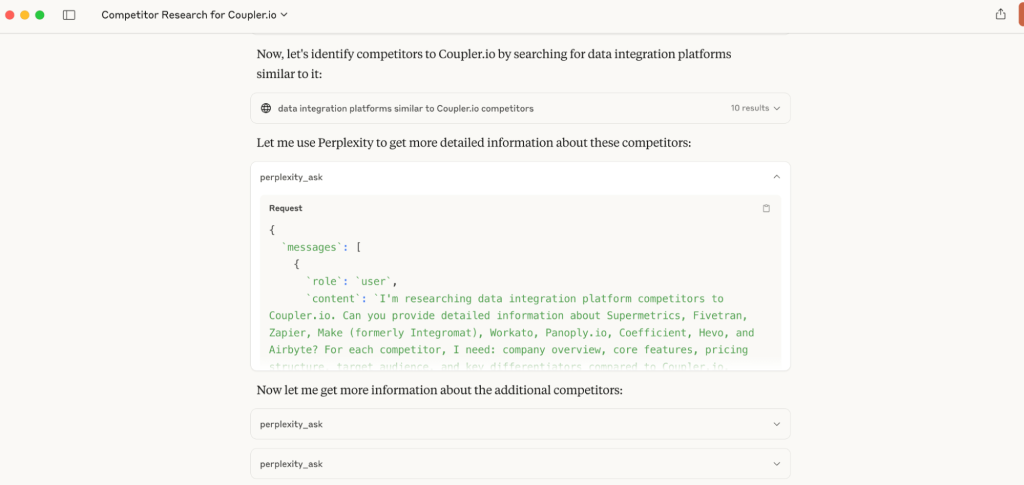Expand the 10 results chevron
The image size is (1024, 485).
click(x=776, y=108)
